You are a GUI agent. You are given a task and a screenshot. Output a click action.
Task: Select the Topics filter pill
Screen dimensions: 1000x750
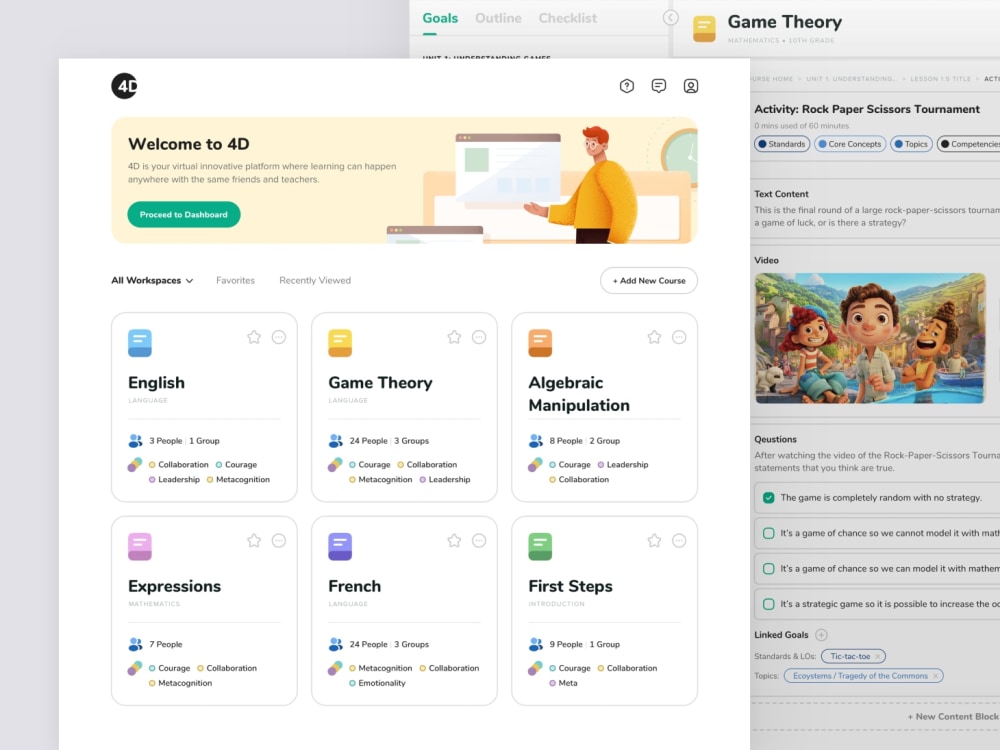click(x=911, y=144)
